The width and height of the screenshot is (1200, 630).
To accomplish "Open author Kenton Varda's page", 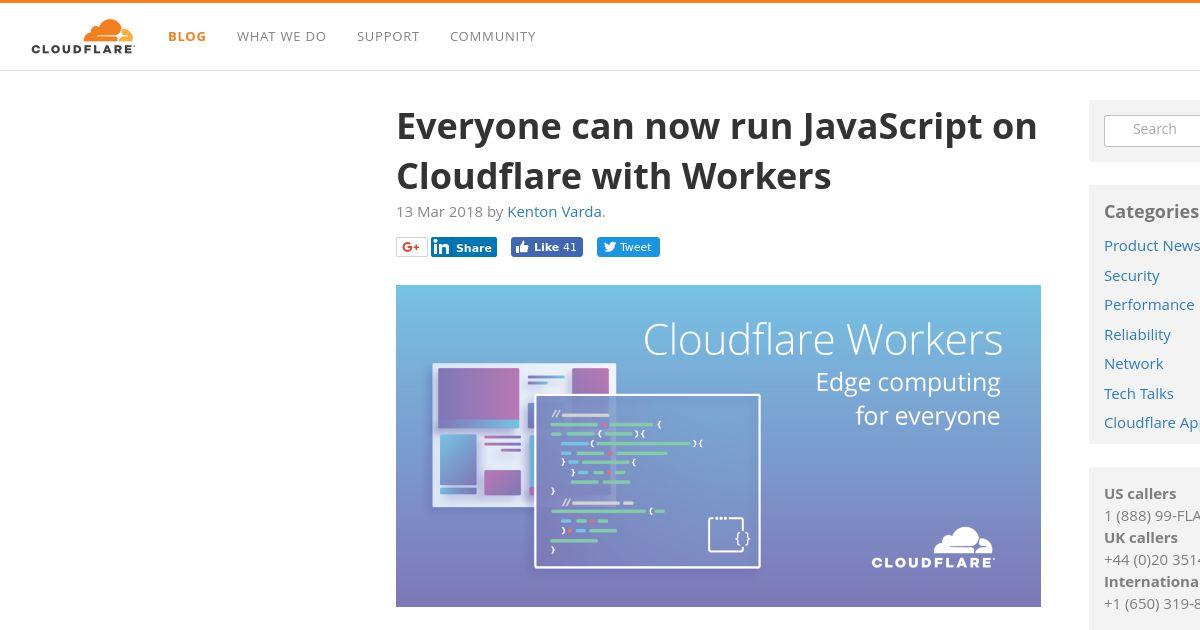I will click(554, 211).
